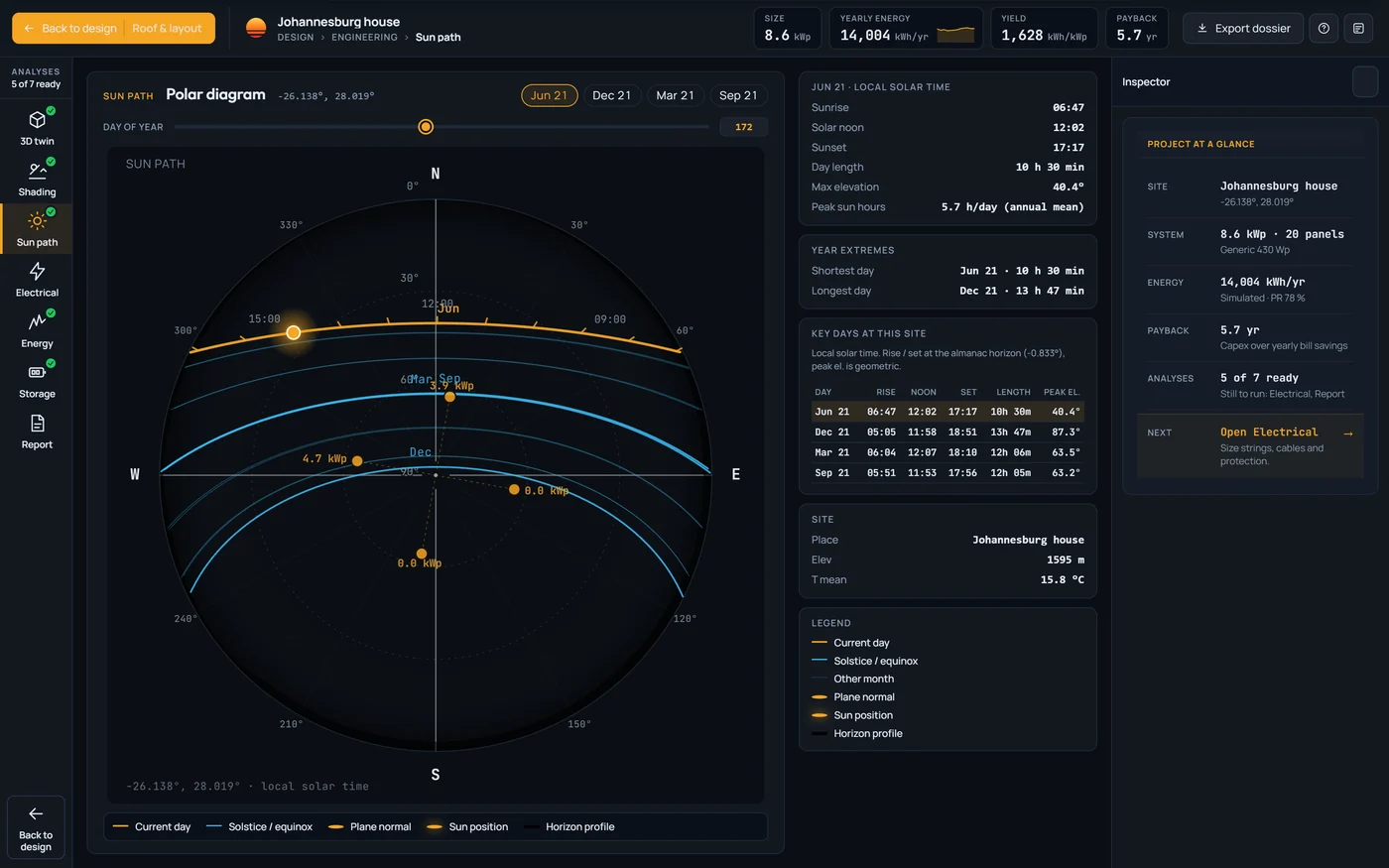
Task: Click the Polar diagram heading
Action: [x=215, y=94]
